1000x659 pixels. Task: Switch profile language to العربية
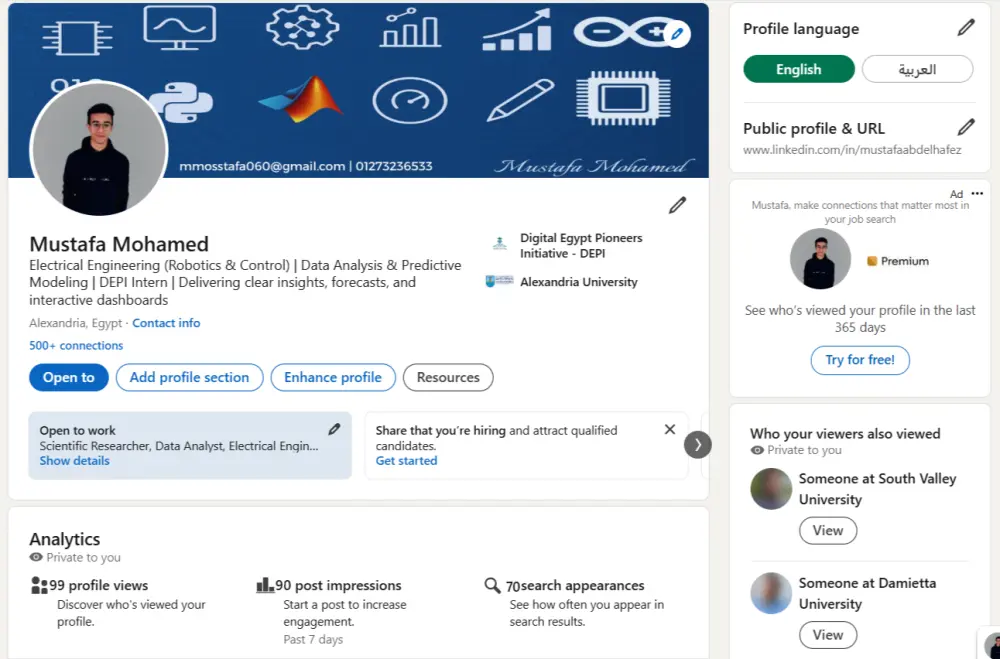tap(917, 69)
